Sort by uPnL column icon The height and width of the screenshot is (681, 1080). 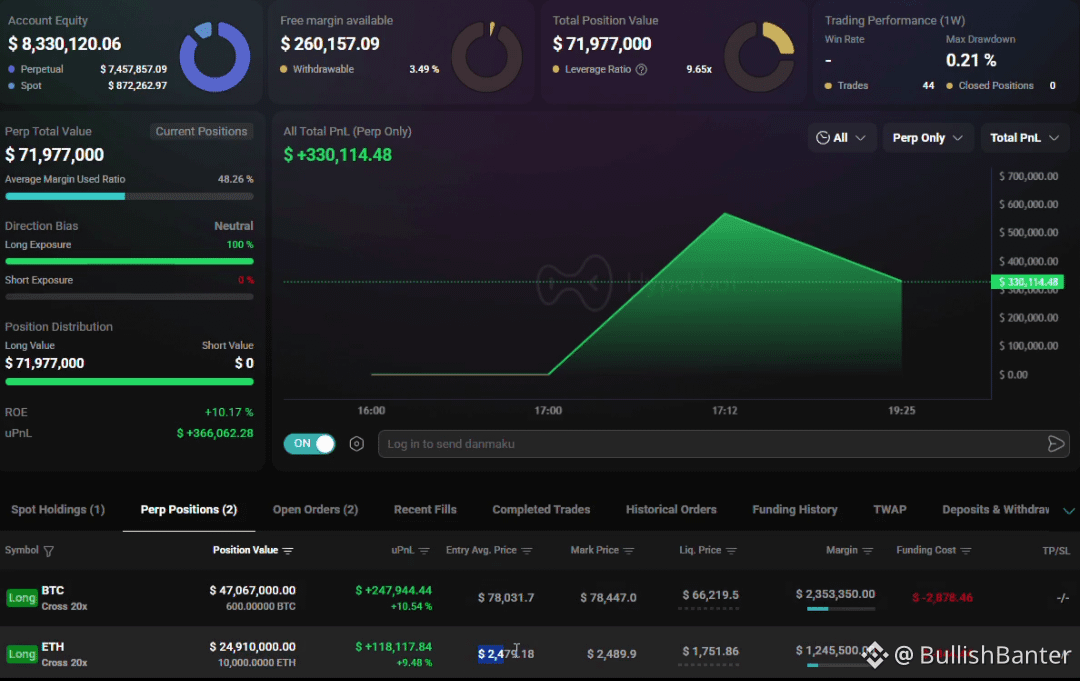coord(424,551)
